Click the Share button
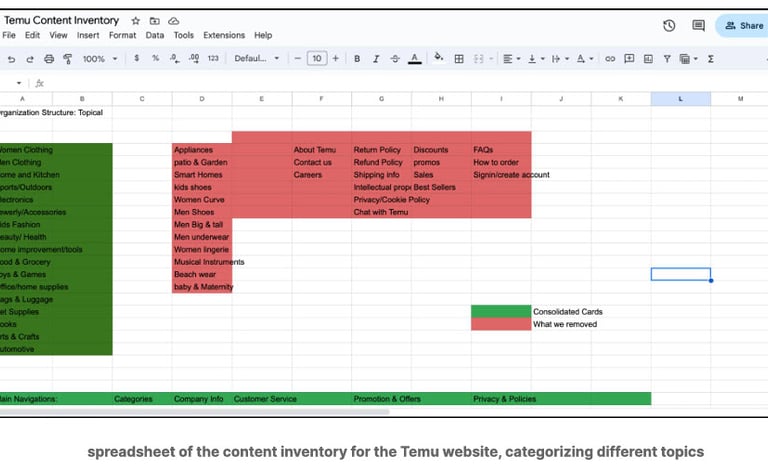 [x=744, y=25]
